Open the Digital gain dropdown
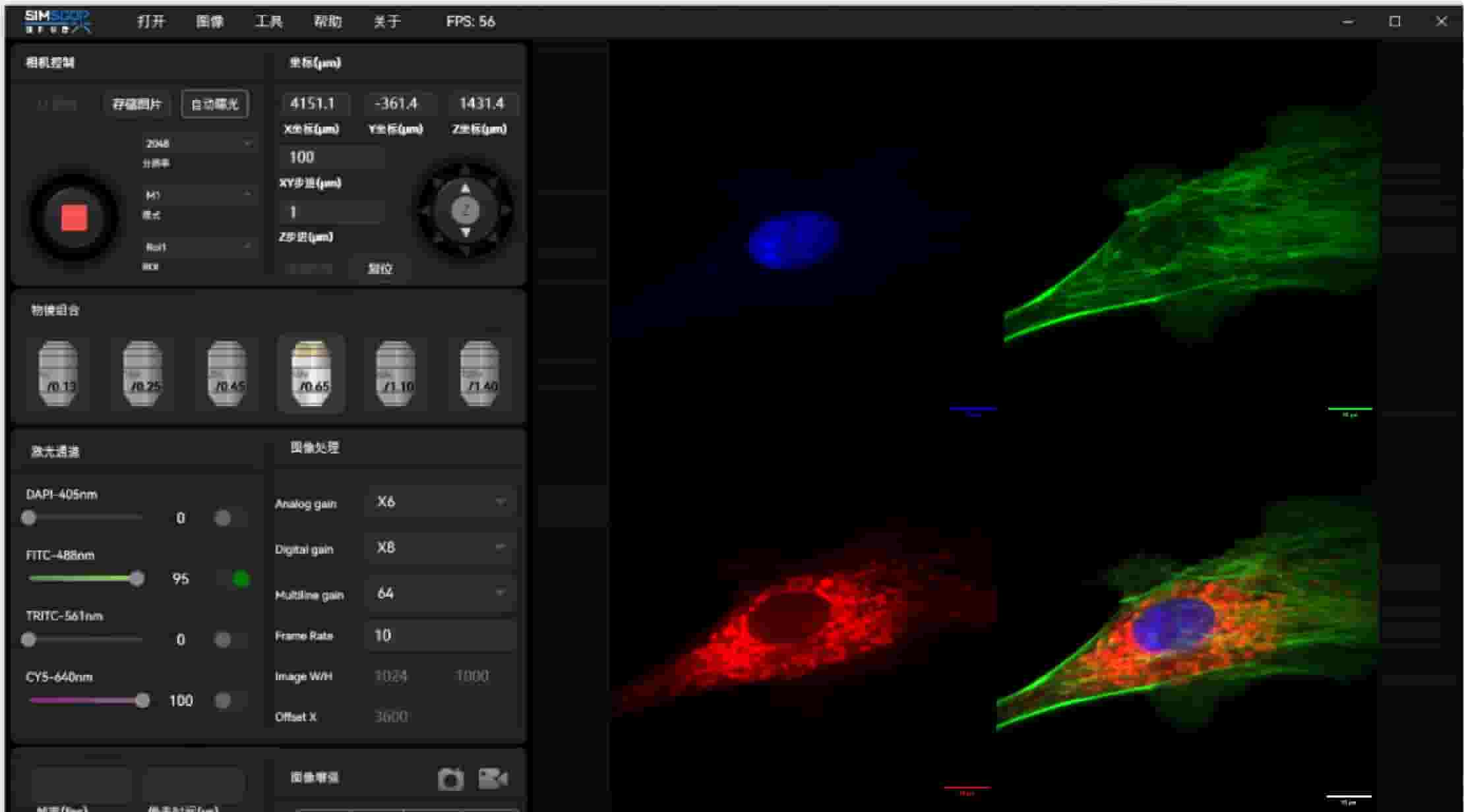The height and width of the screenshot is (812, 1464). point(440,548)
